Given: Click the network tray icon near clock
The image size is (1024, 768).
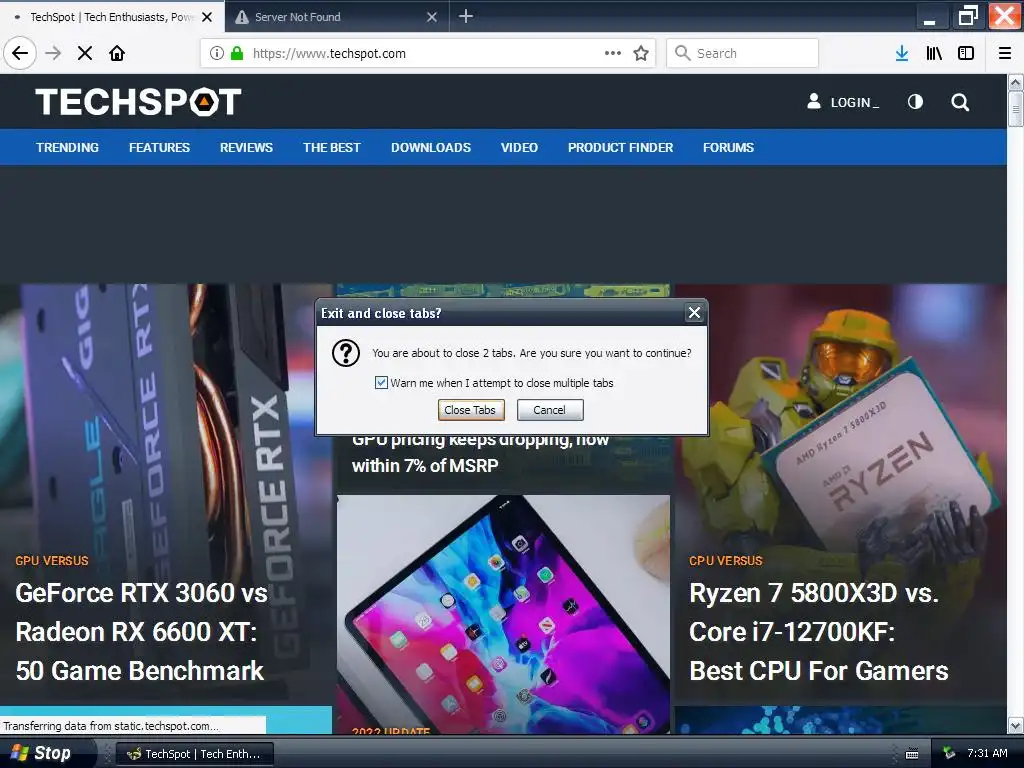Looking at the screenshot, I should point(950,753).
